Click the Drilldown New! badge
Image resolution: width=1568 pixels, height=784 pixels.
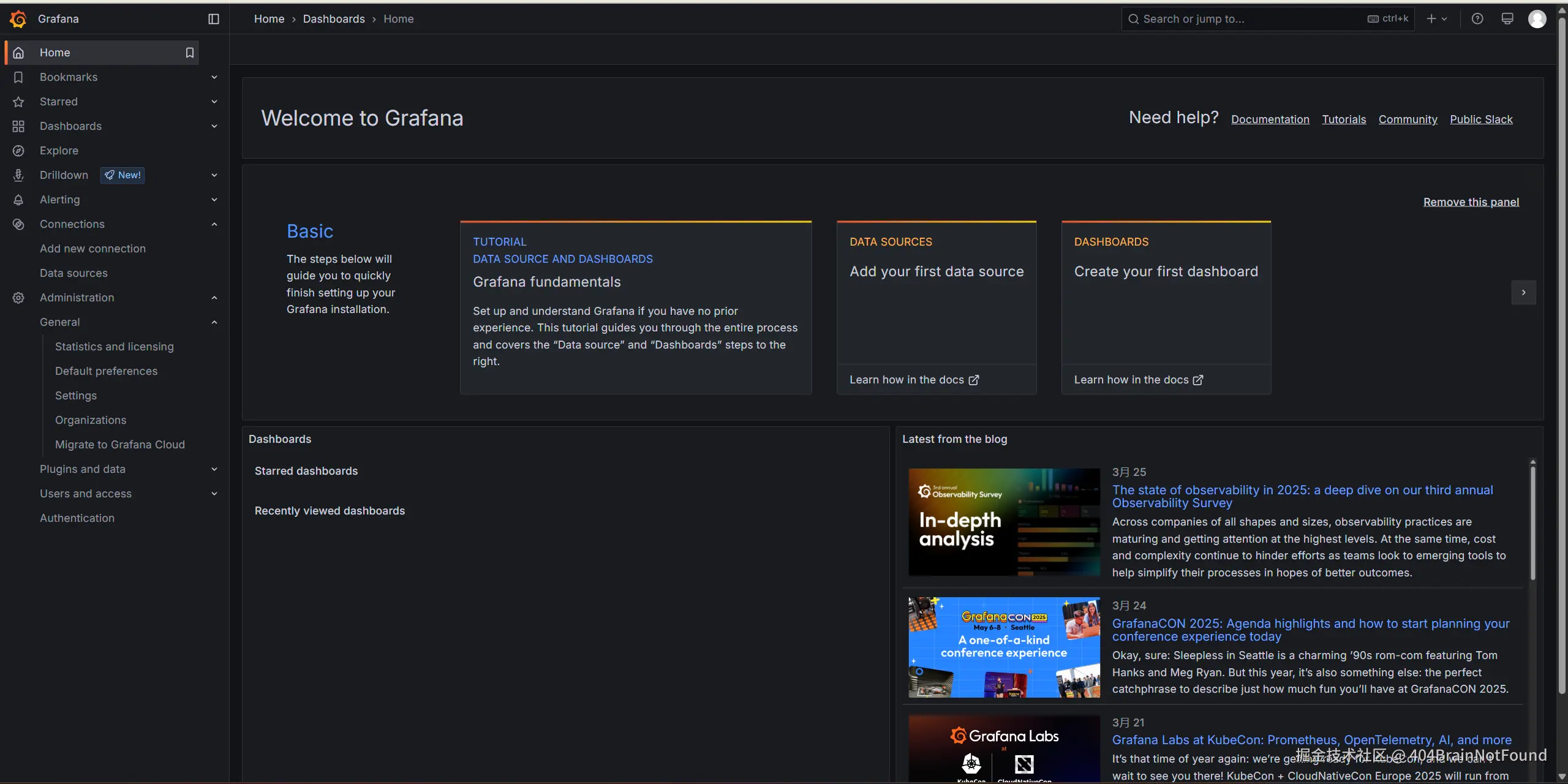point(123,175)
